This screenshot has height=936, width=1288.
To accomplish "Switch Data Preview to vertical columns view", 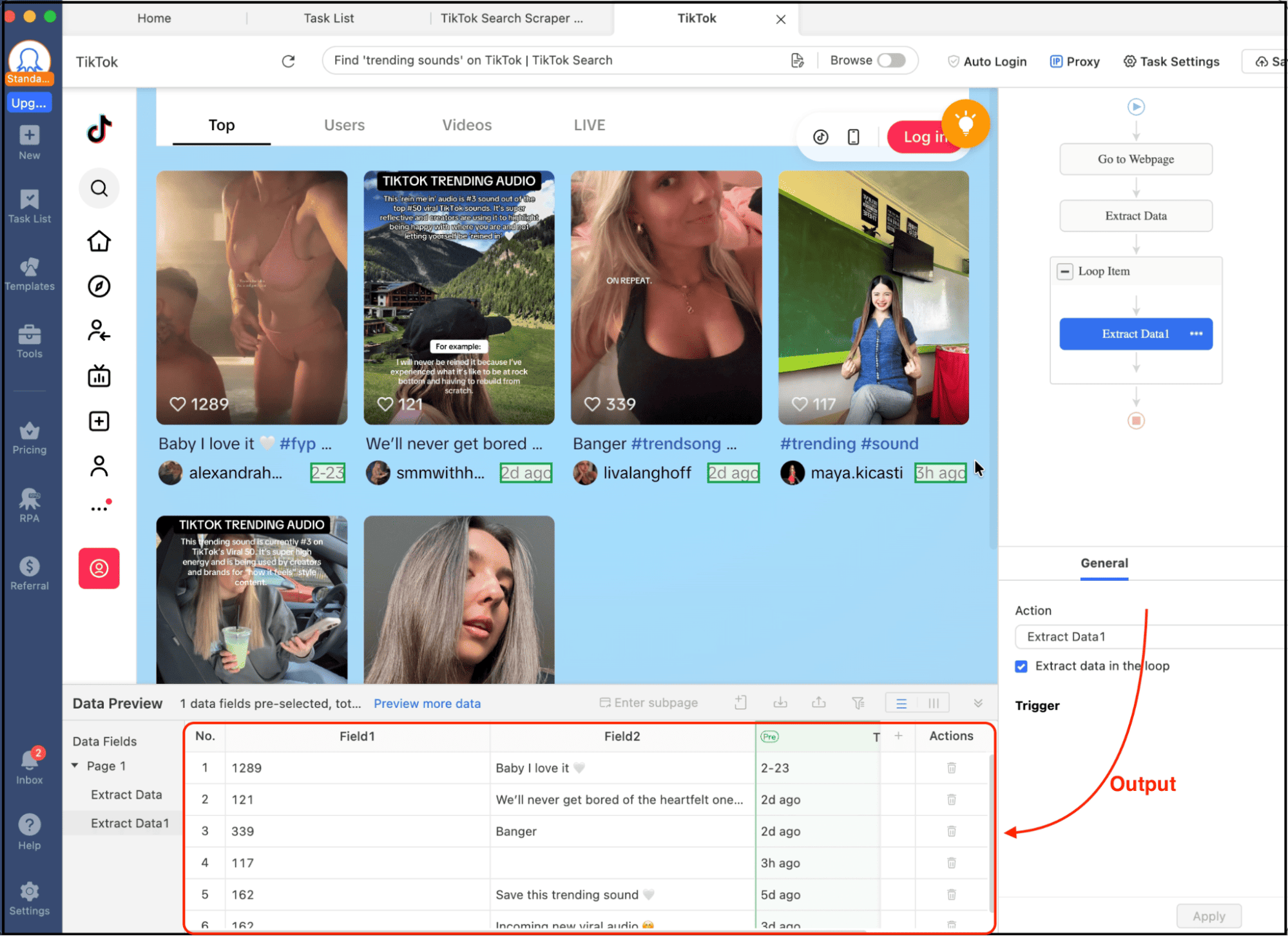I will click(933, 703).
